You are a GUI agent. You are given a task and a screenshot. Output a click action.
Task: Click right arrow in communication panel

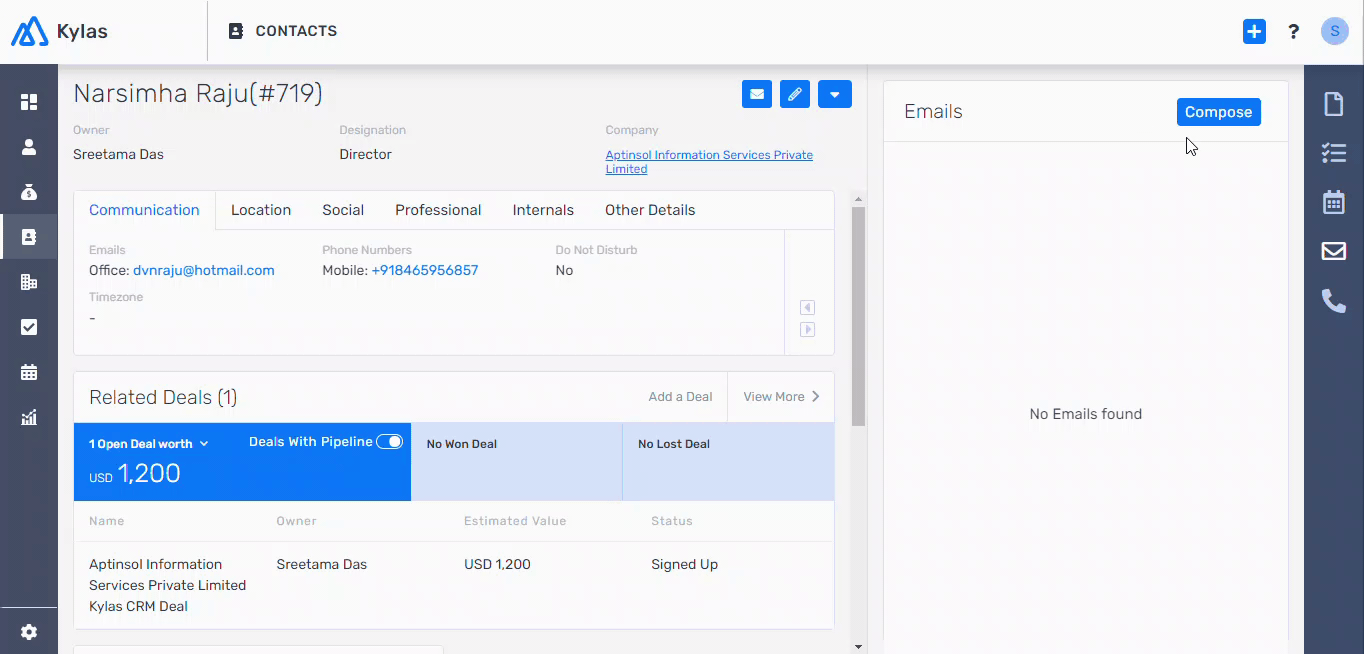(808, 330)
